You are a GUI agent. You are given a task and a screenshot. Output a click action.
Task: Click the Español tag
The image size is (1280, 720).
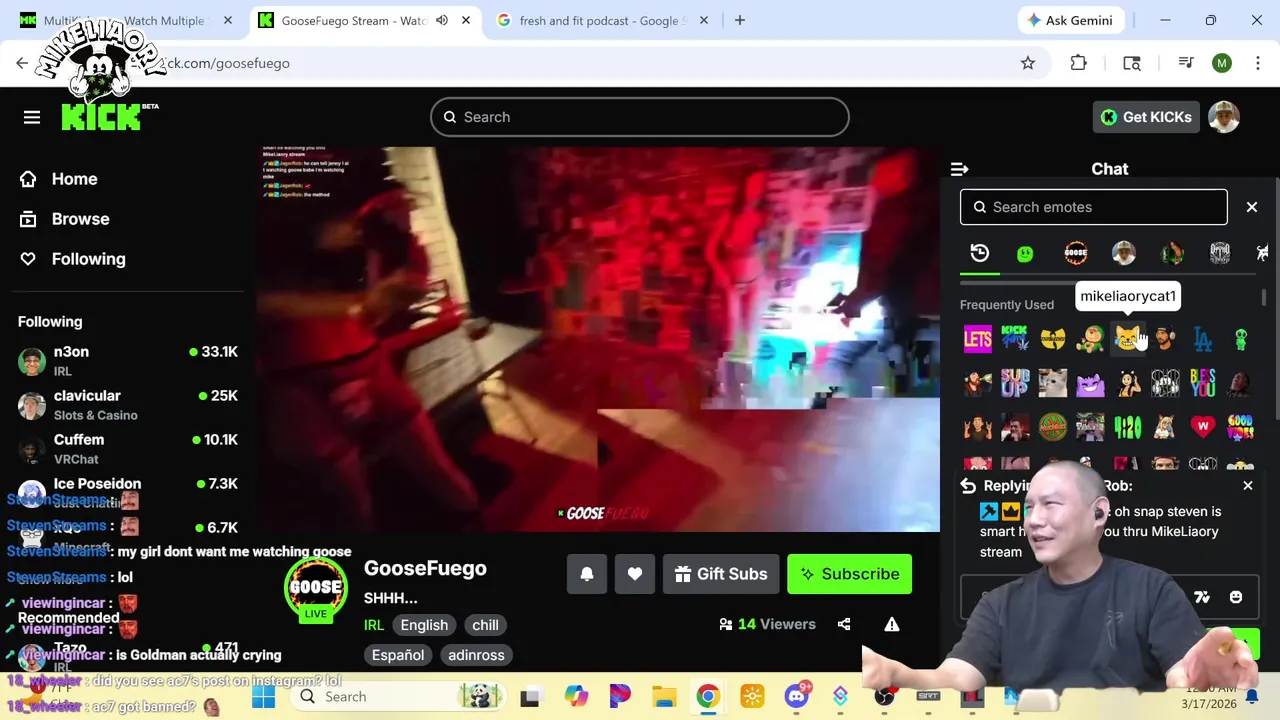click(x=398, y=655)
